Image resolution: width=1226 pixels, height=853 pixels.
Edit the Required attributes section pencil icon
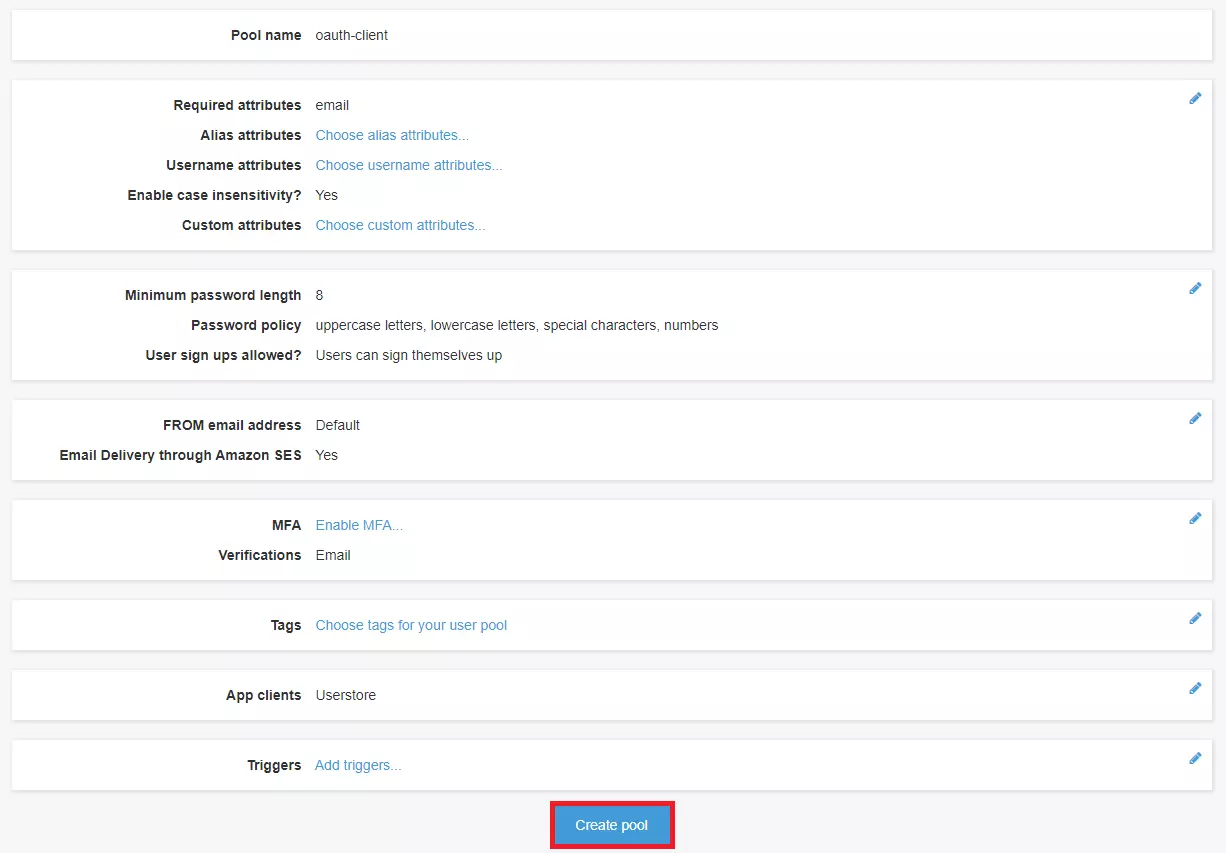coord(1195,98)
